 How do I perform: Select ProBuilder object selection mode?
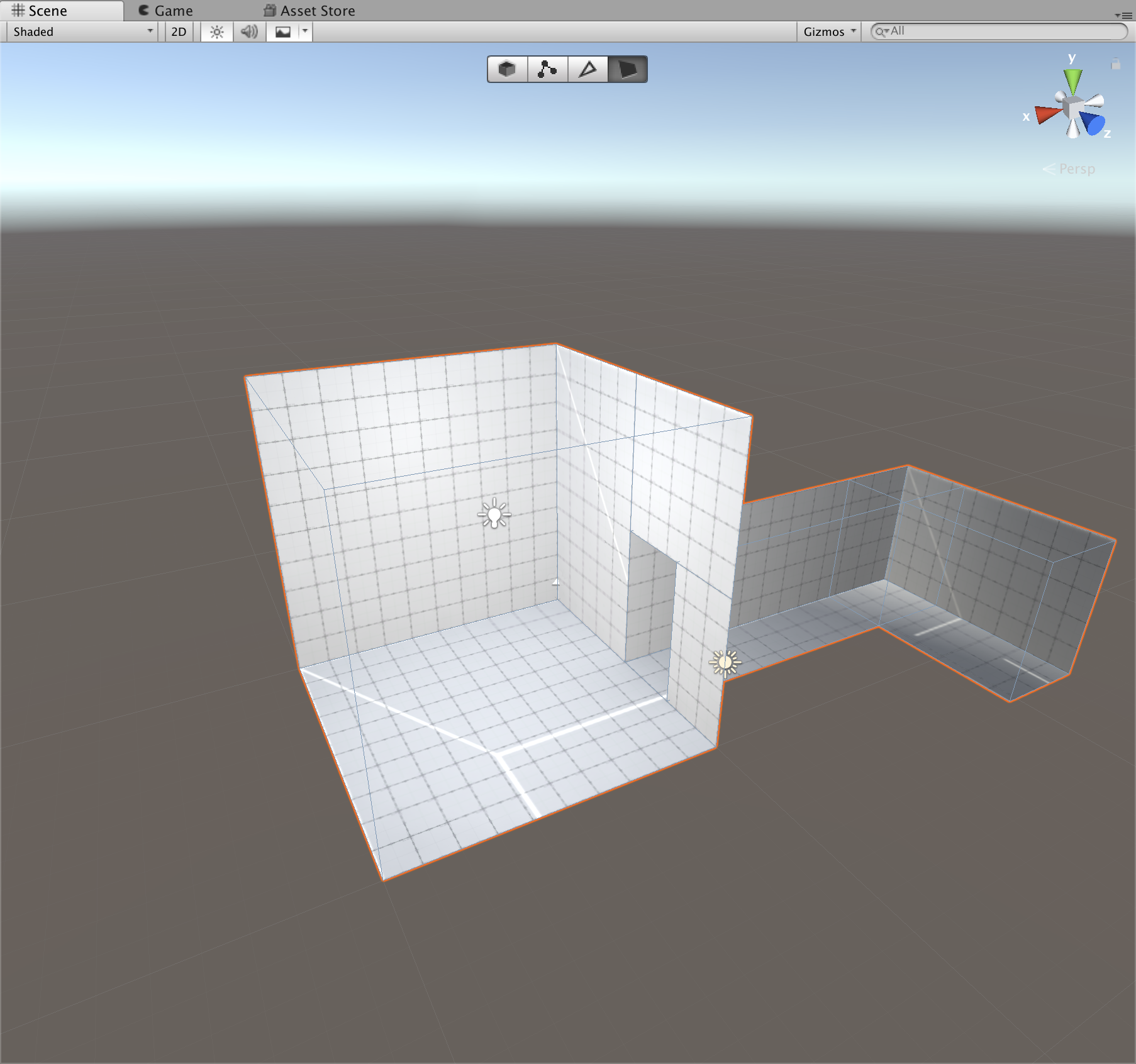point(507,69)
